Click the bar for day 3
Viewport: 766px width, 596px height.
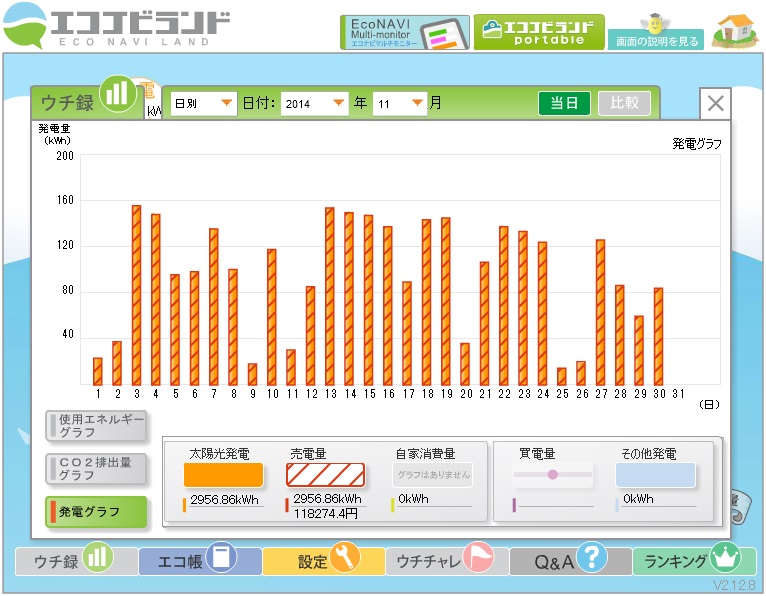tap(137, 295)
